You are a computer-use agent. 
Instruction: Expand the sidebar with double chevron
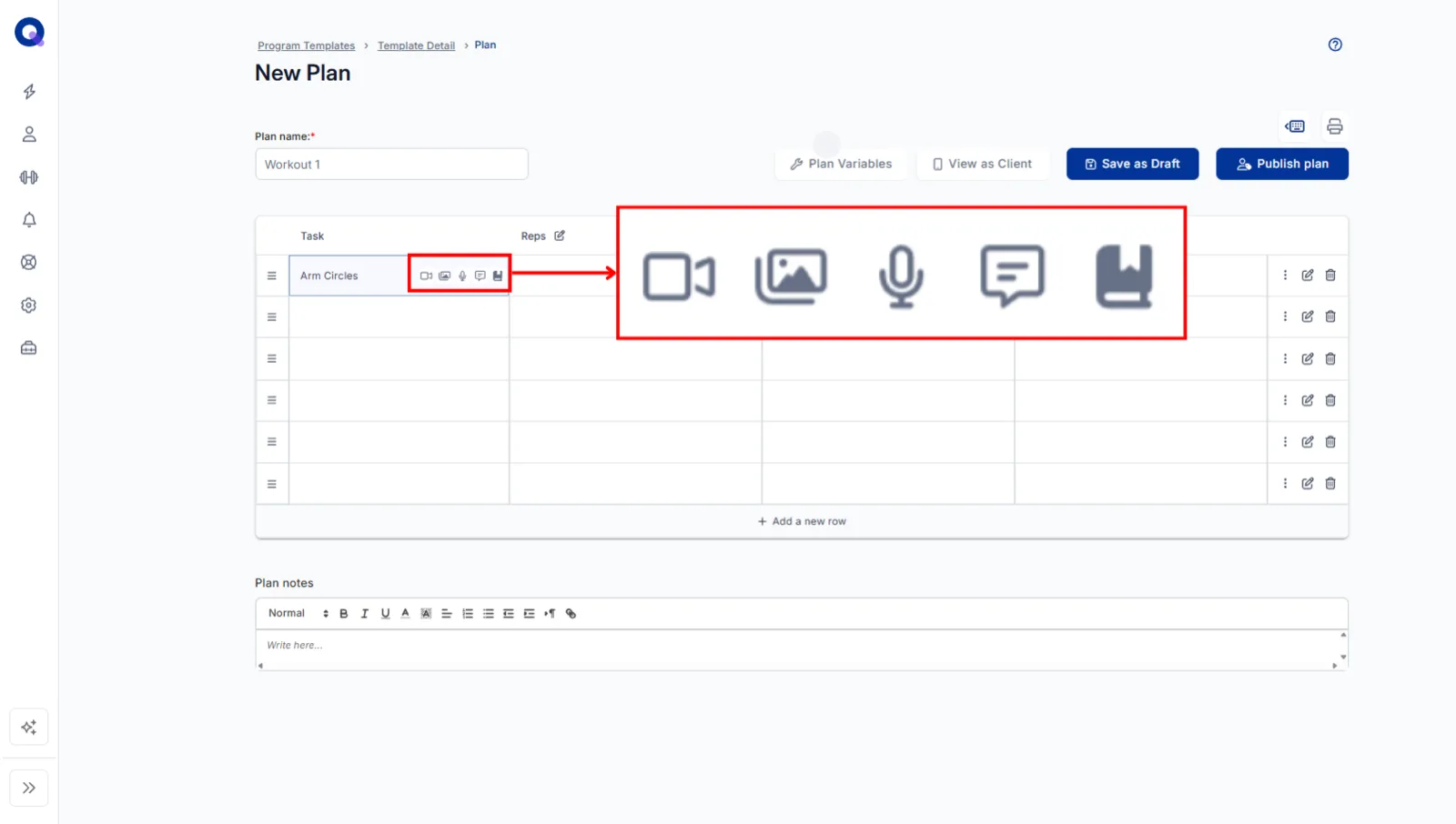click(29, 788)
